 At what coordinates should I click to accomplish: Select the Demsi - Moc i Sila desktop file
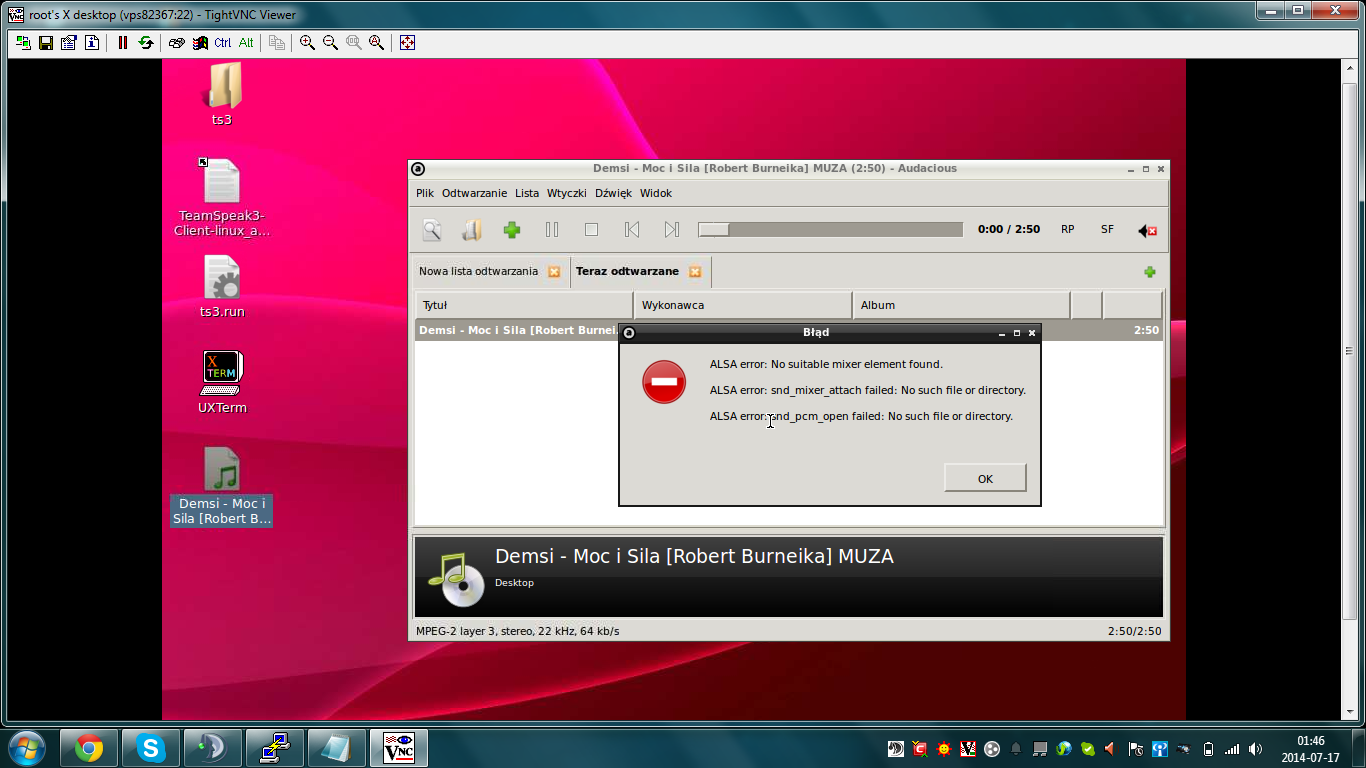click(222, 486)
